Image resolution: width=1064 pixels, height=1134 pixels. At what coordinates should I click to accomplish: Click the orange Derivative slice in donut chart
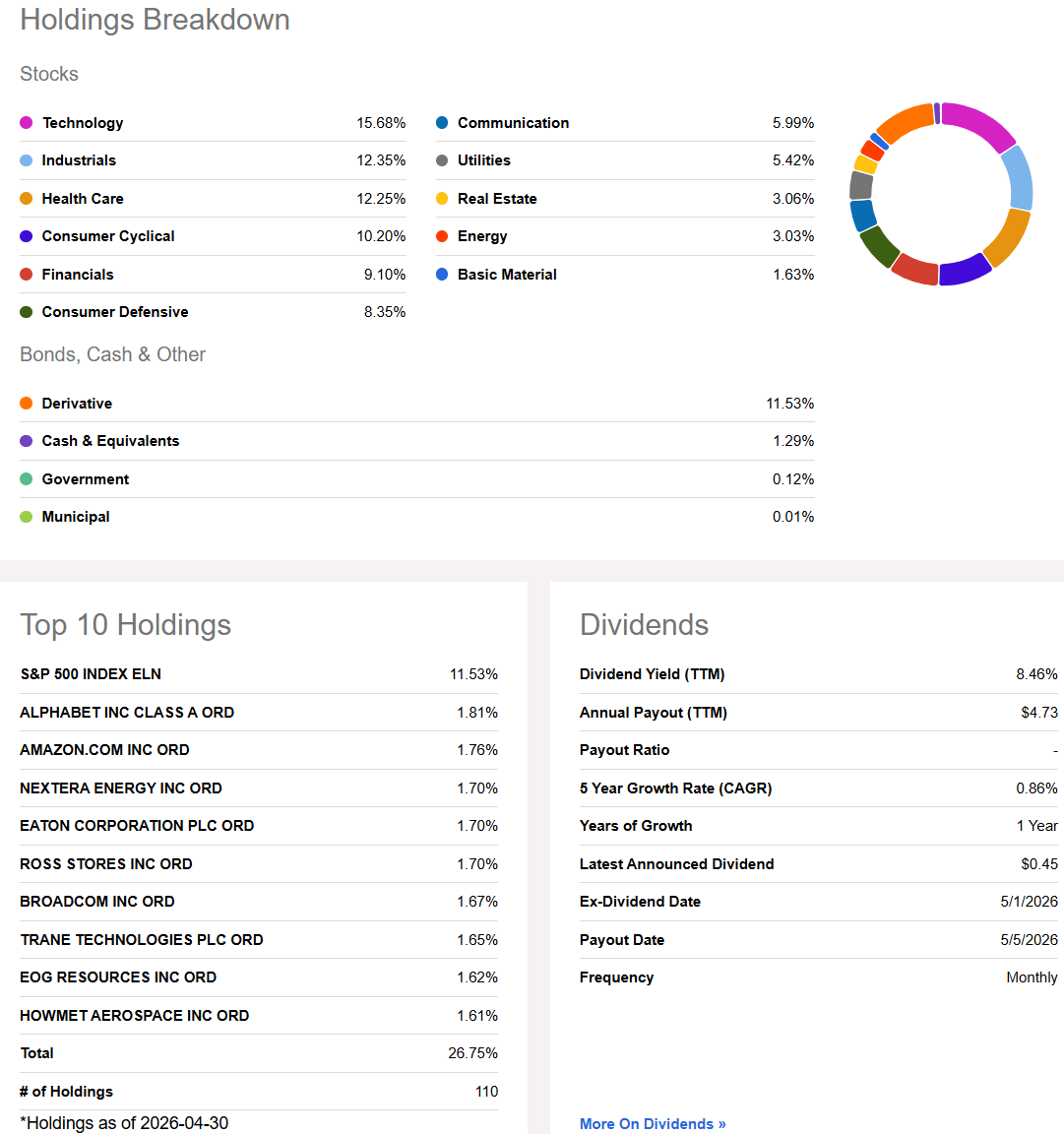907,121
